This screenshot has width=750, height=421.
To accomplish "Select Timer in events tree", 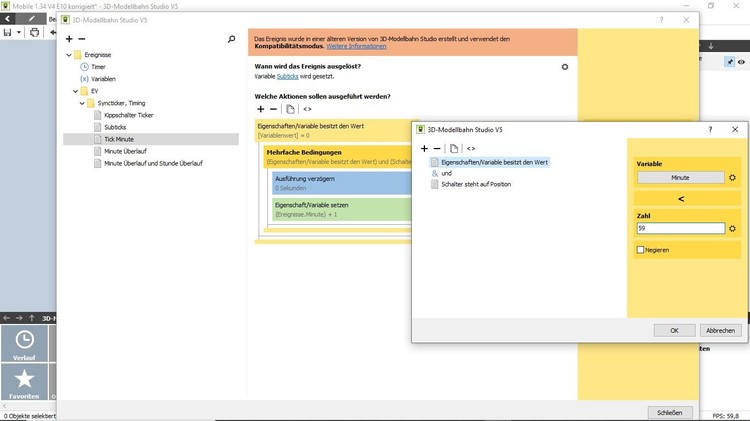I will pos(99,67).
